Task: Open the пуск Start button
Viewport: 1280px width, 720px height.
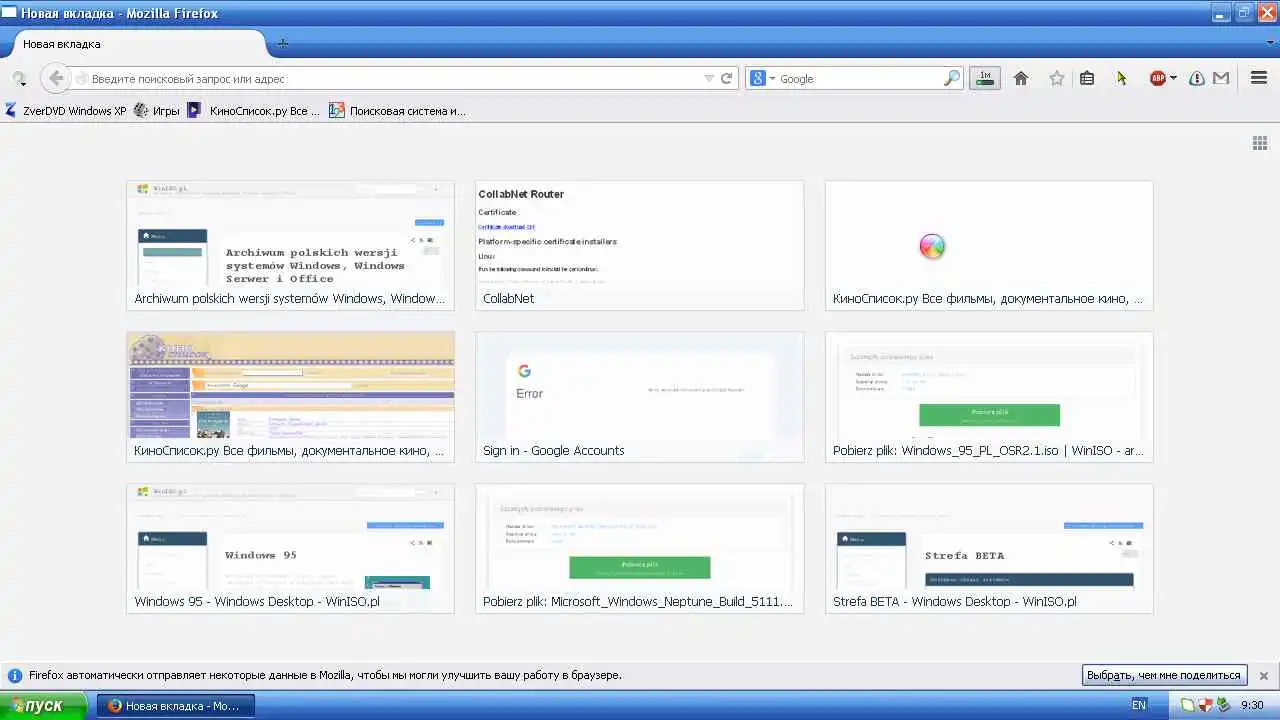Action: point(44,705)
